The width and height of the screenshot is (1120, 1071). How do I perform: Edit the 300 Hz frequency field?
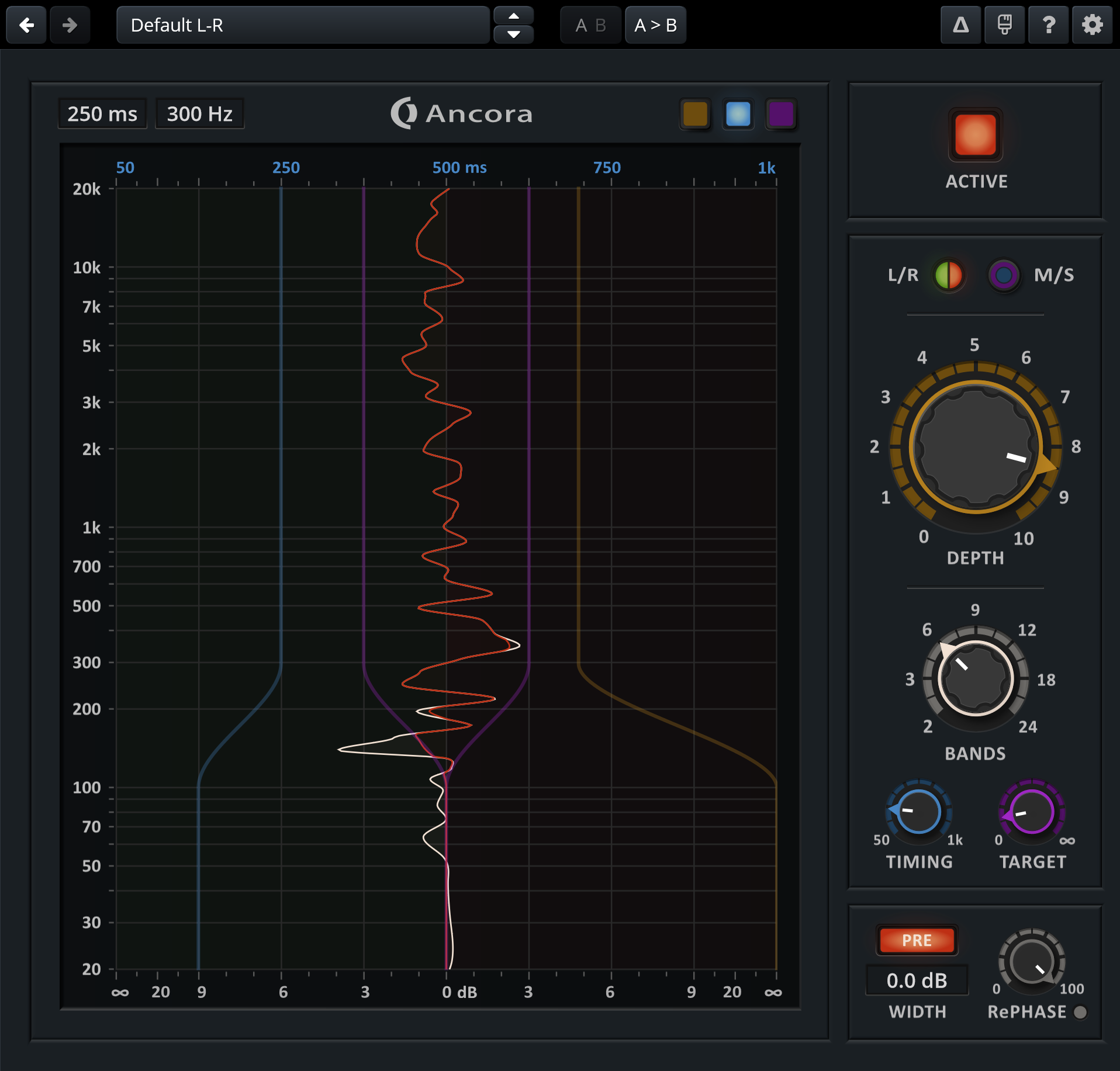[199, 113]
